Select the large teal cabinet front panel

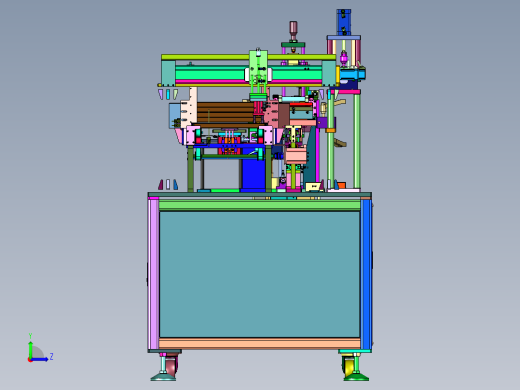click(x=259, y=274)
